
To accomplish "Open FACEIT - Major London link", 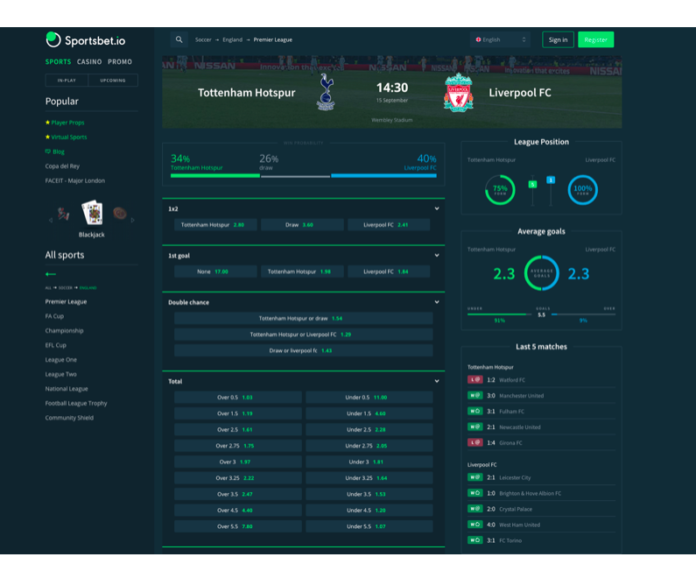I will 75,181.
